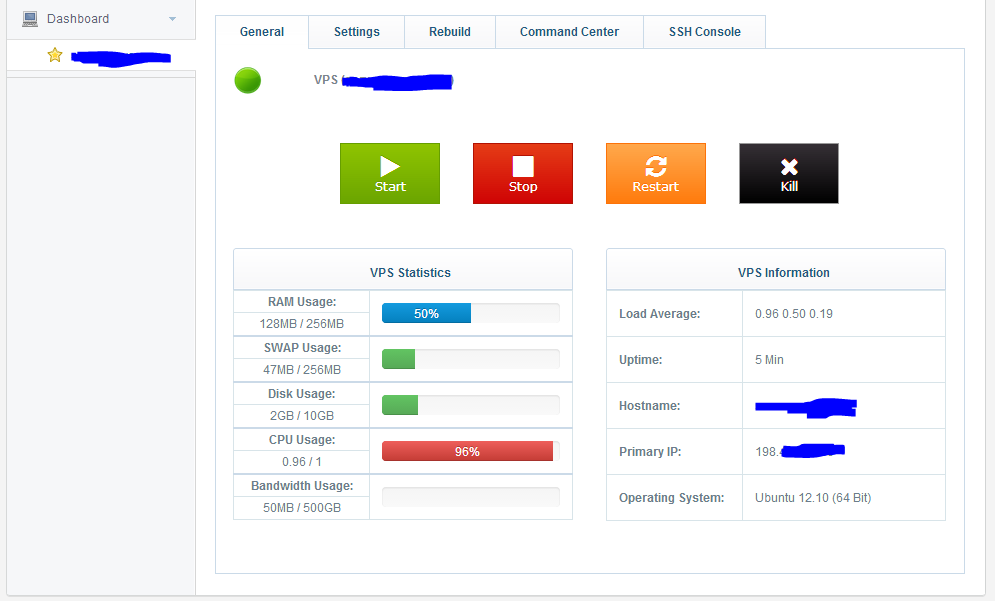Click the 2GB / 10GB disk value
The width and height of the screenshot is (995, 601).
(x=301, y=416)
